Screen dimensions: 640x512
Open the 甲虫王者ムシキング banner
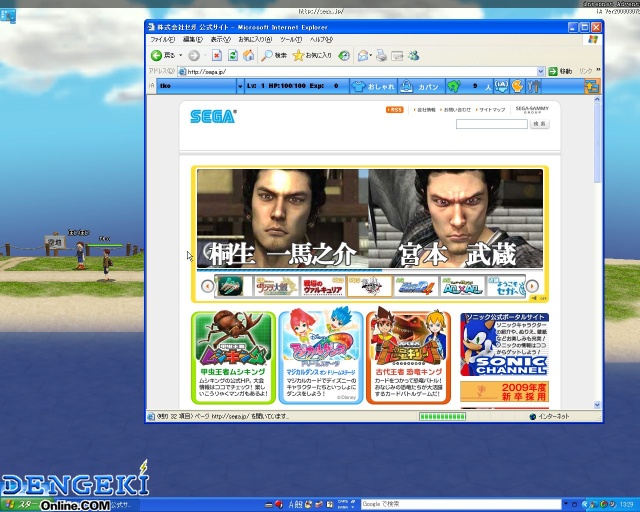pyautogui.click(x=233, y=358)
